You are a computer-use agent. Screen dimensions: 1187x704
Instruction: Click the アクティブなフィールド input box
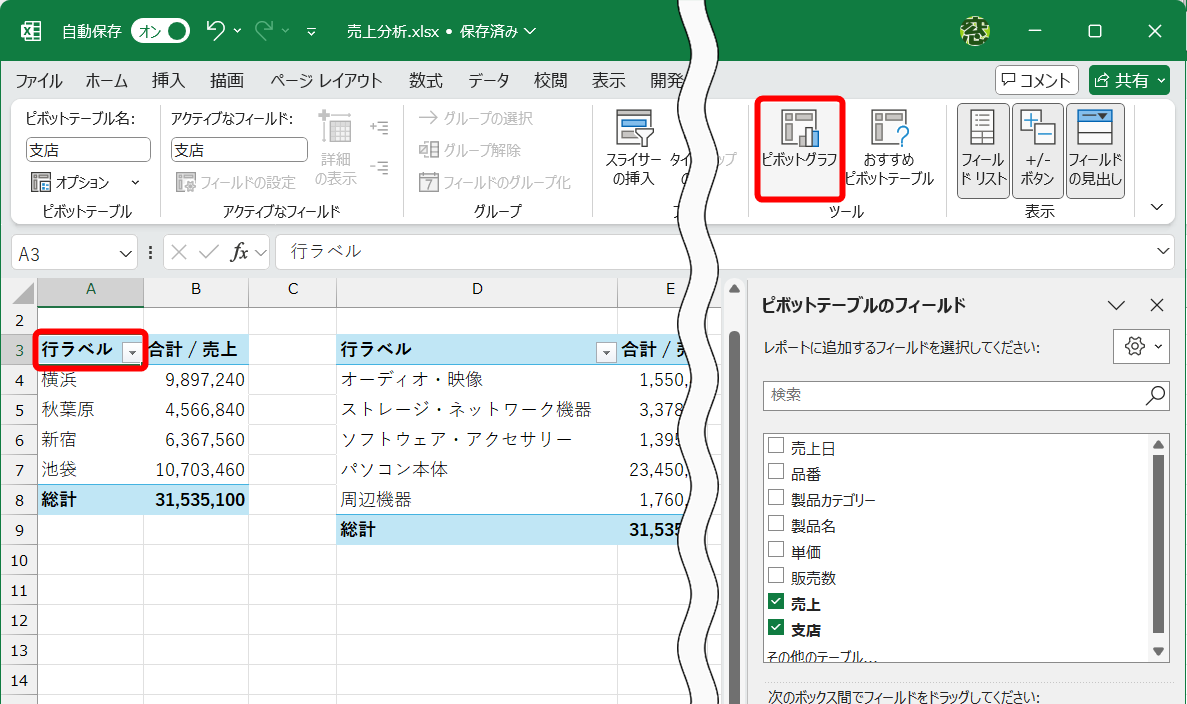tap(239, 150)
